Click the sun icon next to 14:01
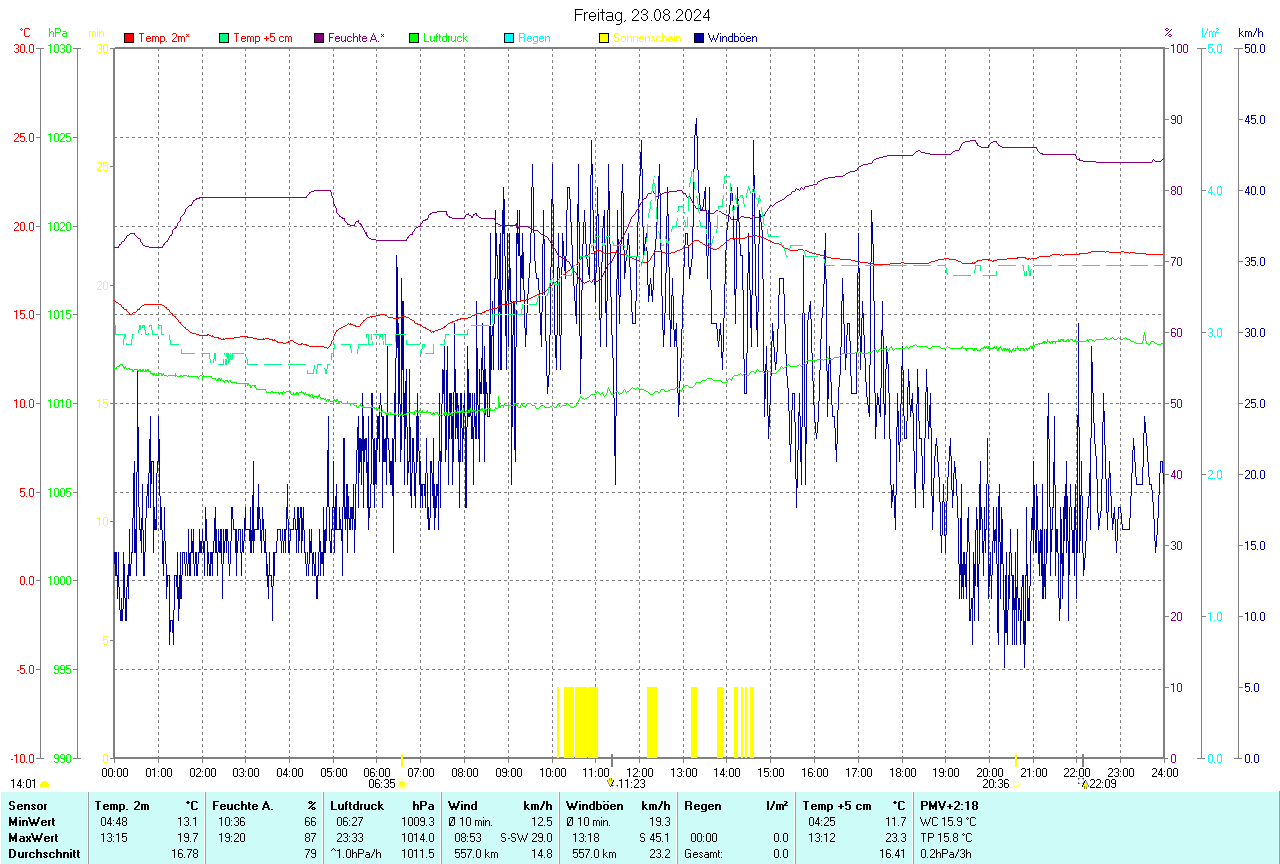Viewport: 1280px width, 864px height. (x=44, y=785)
